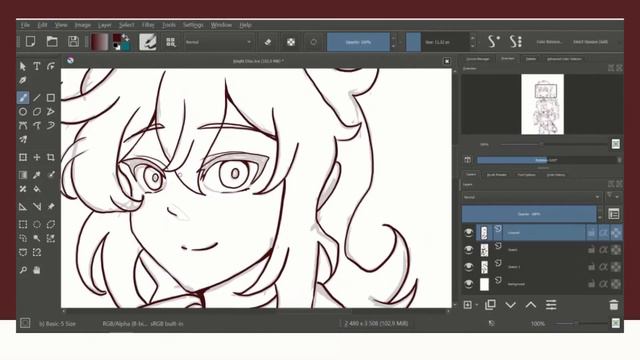Click Select Opaque (Add) button
This screenshot has width=640, height=360.
pos(590,42)
